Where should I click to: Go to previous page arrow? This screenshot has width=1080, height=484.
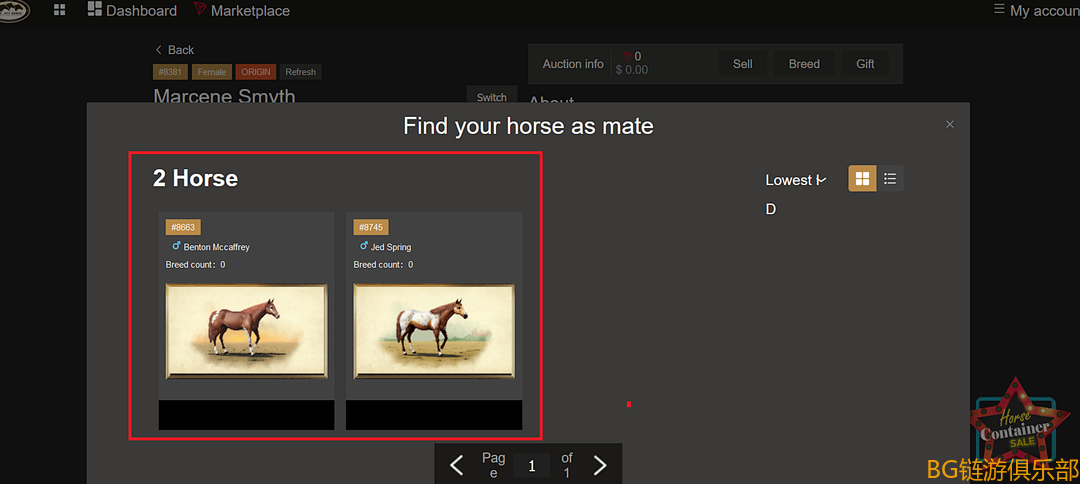pos(457,466)
